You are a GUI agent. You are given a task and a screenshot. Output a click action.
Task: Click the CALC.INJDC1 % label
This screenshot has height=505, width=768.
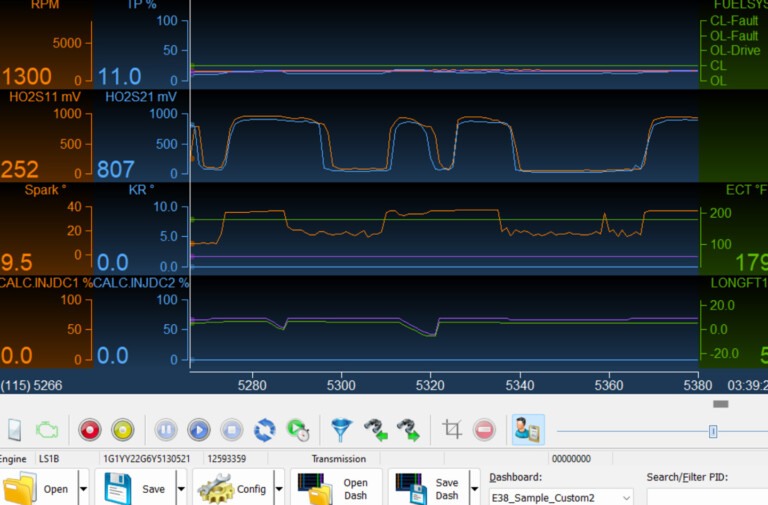[x=47, y=283]
